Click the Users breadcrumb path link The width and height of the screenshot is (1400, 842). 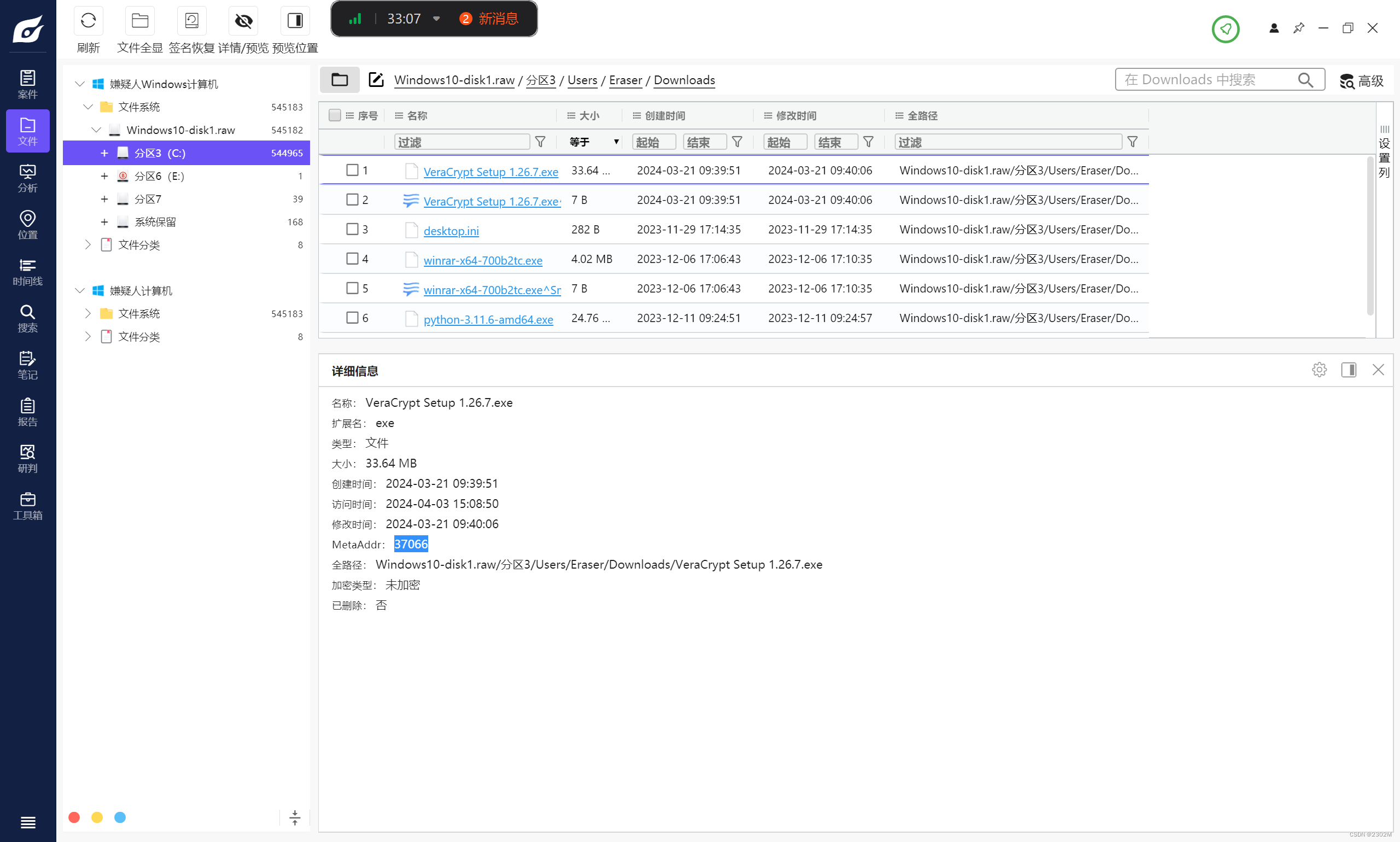(x=582, y=80)
